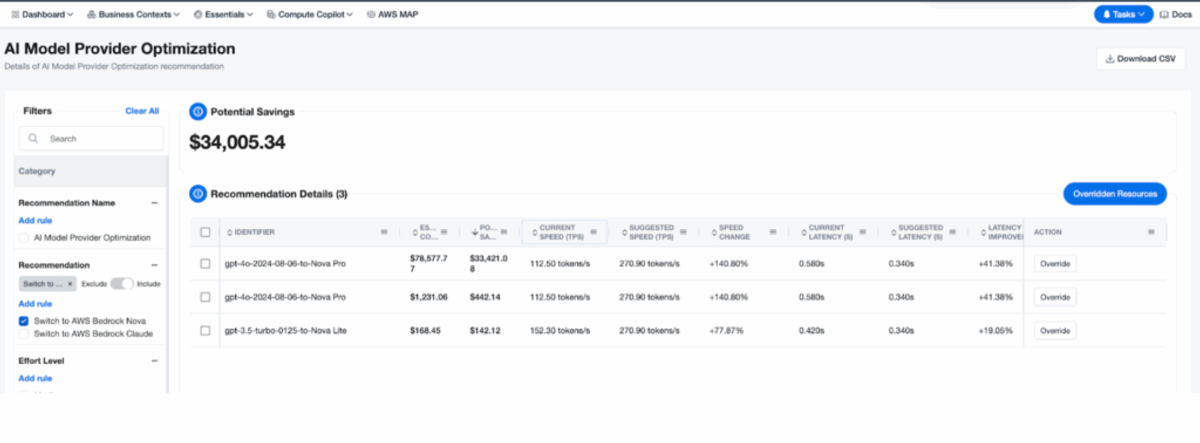The width and height of the screenshot is (1200, 443).
Task: Open the Suggested Speed (TPS) column menu icon
Action: click(683, 232)
